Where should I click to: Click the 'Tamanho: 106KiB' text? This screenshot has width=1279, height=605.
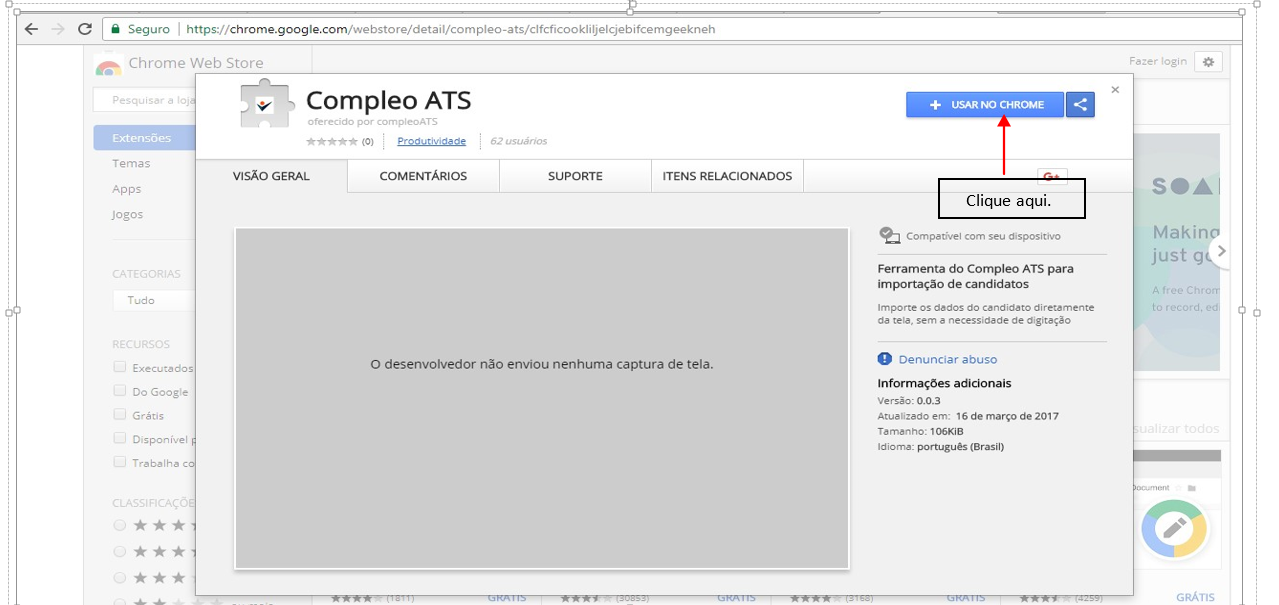(x=920, y=431)
